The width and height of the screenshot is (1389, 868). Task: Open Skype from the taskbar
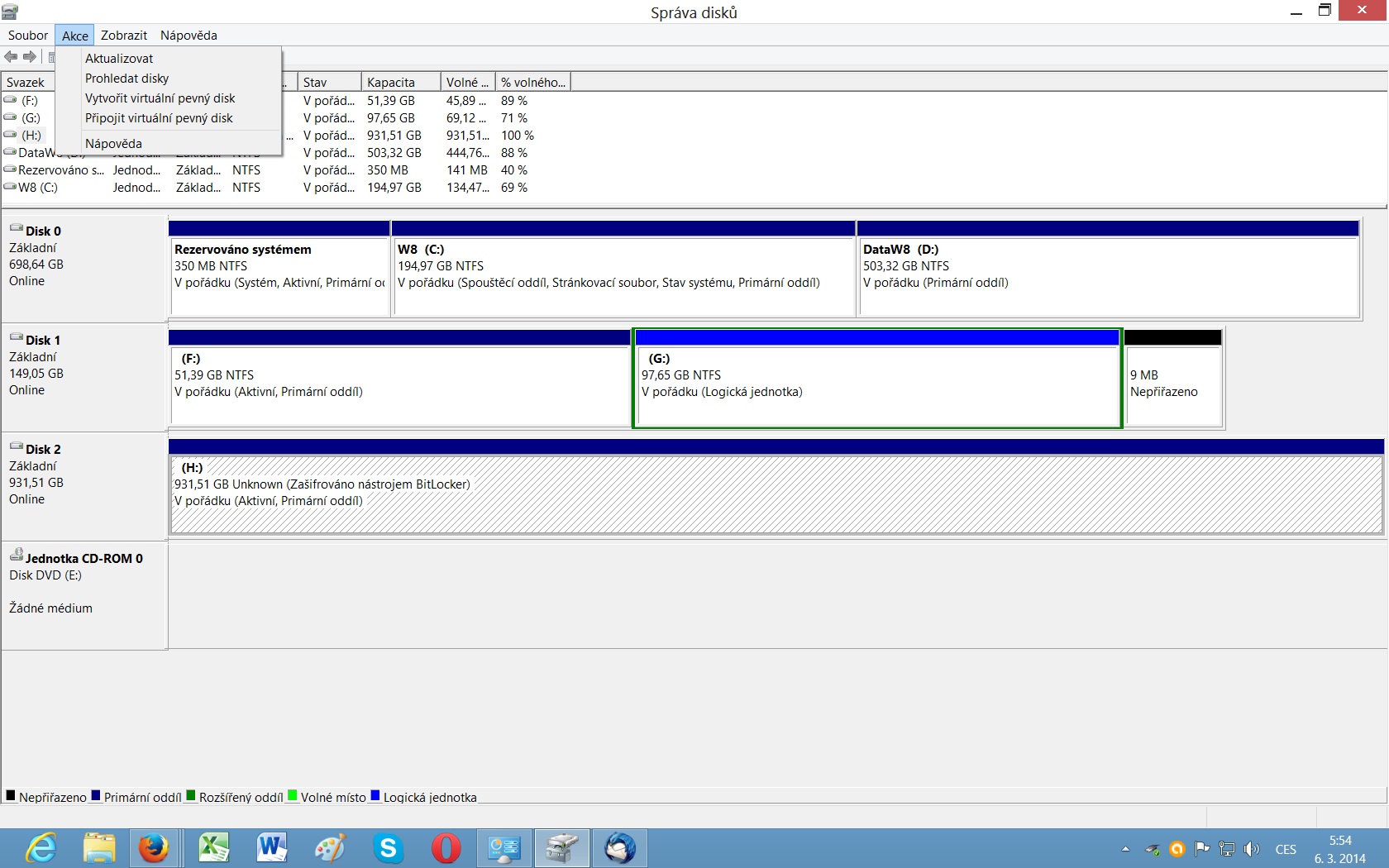point(388,848)
